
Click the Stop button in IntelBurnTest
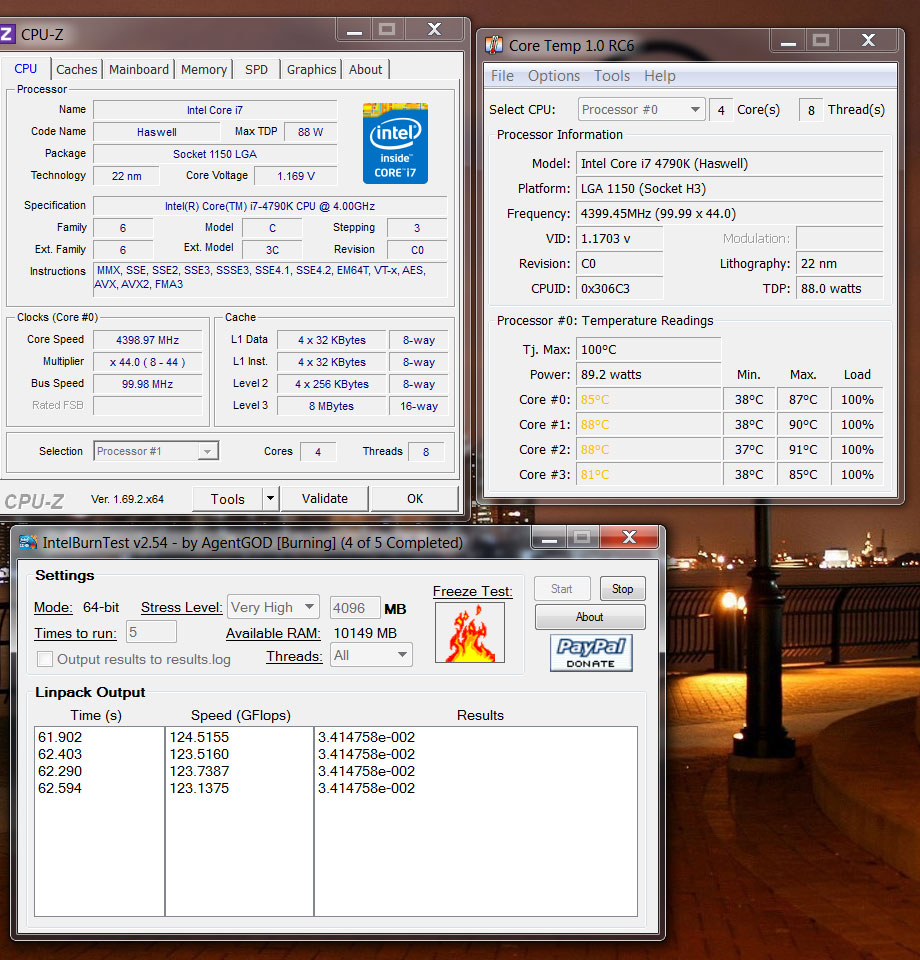click(x=623, y=588)
